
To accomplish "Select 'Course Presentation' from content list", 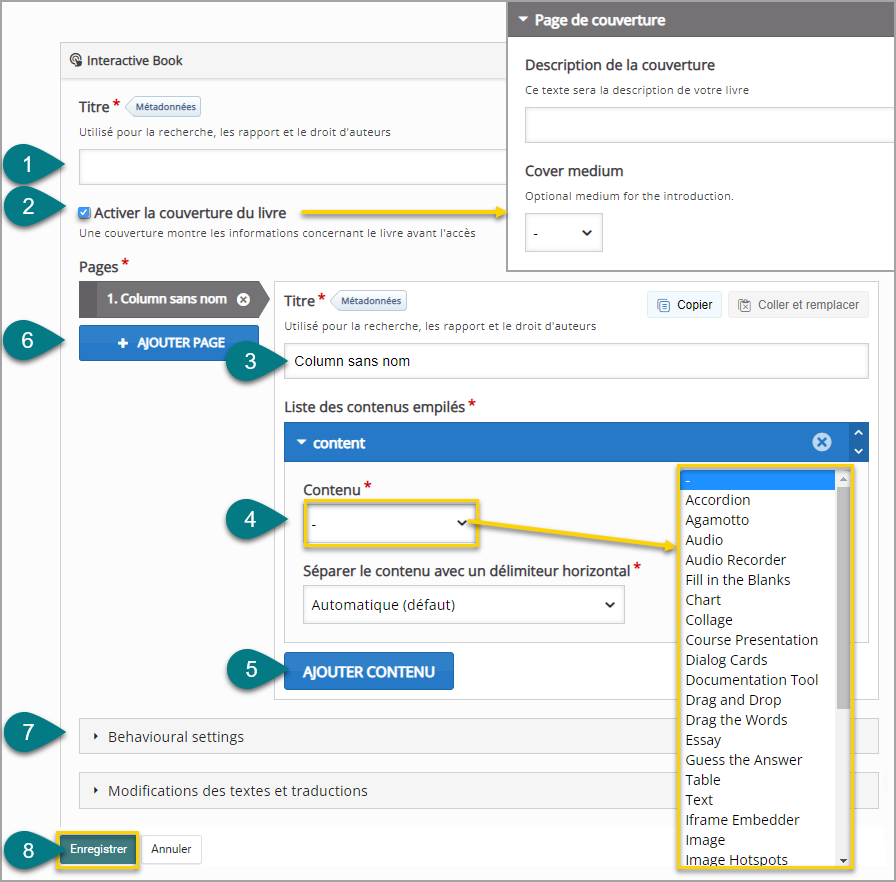I will (751, 640).
